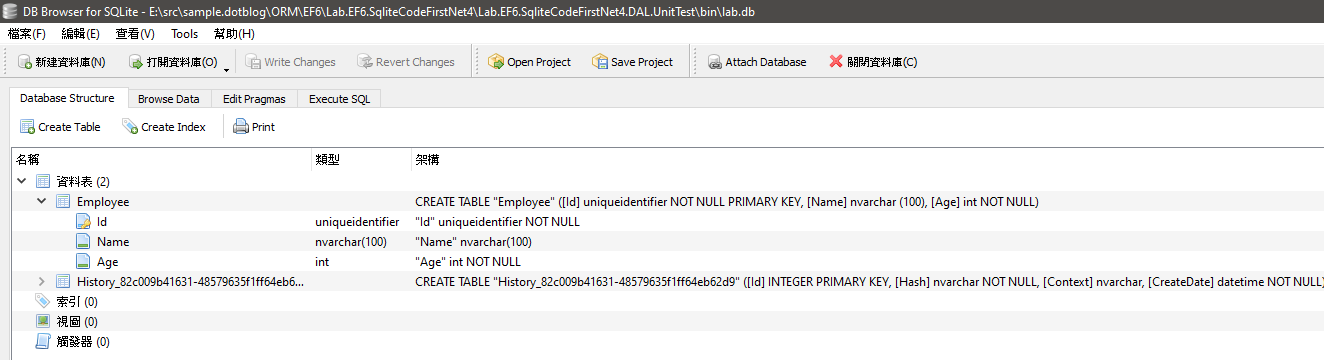Open the 檔案(F) menu
1324x360 pixels.
[26, 33]
